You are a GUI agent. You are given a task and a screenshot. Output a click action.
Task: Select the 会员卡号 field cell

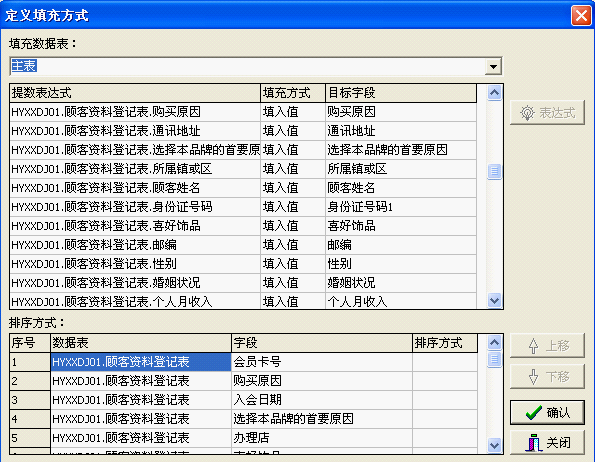[322, 362]
